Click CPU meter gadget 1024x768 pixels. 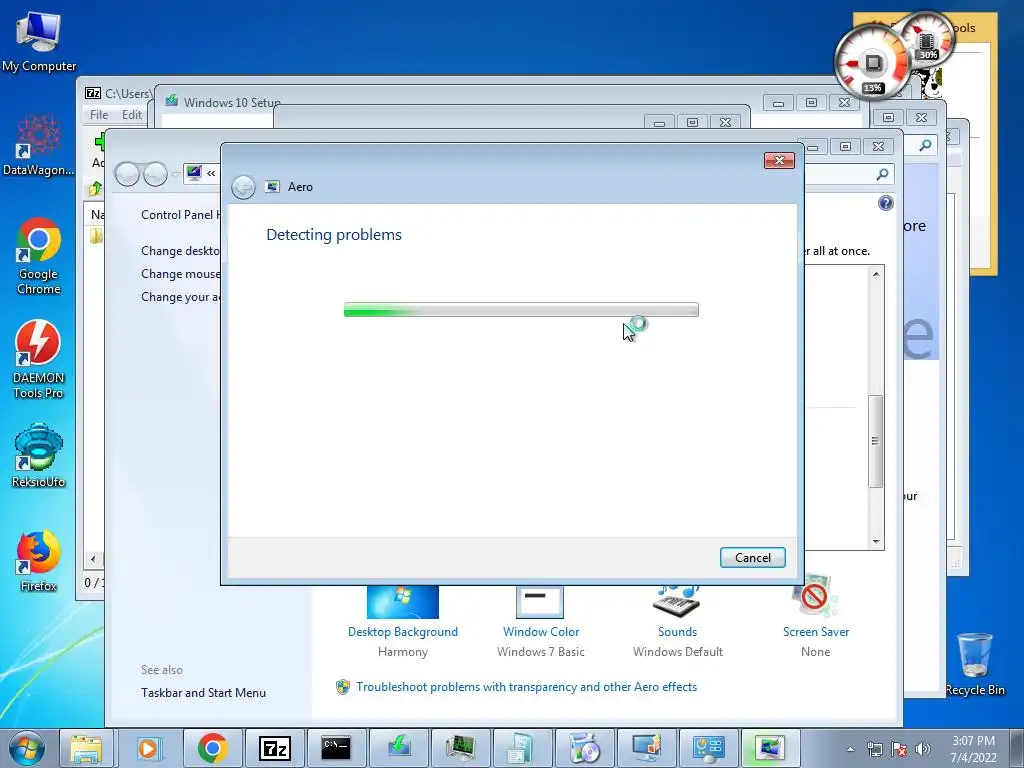click(x=873, y=62)
